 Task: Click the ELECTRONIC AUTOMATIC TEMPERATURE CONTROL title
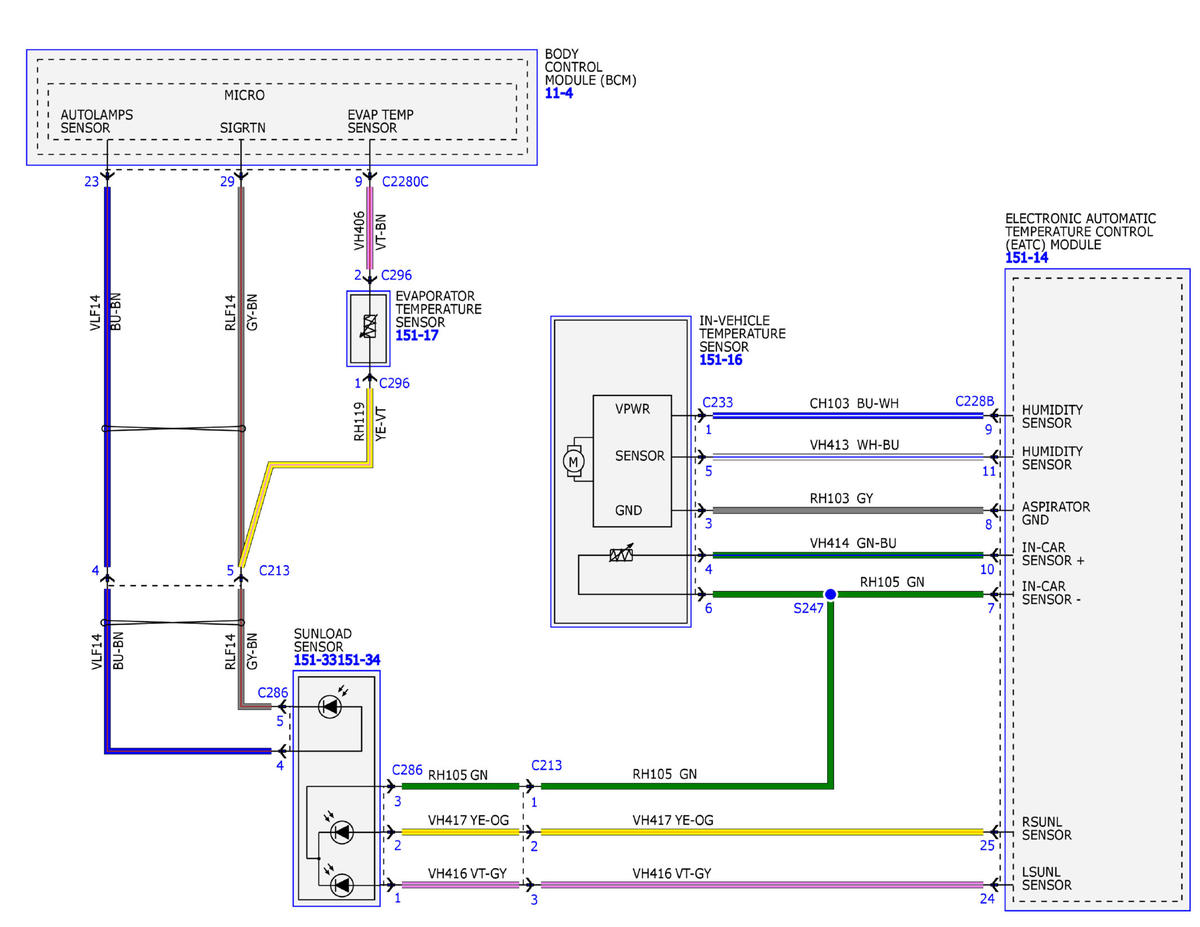click(x=1081, y=231)
